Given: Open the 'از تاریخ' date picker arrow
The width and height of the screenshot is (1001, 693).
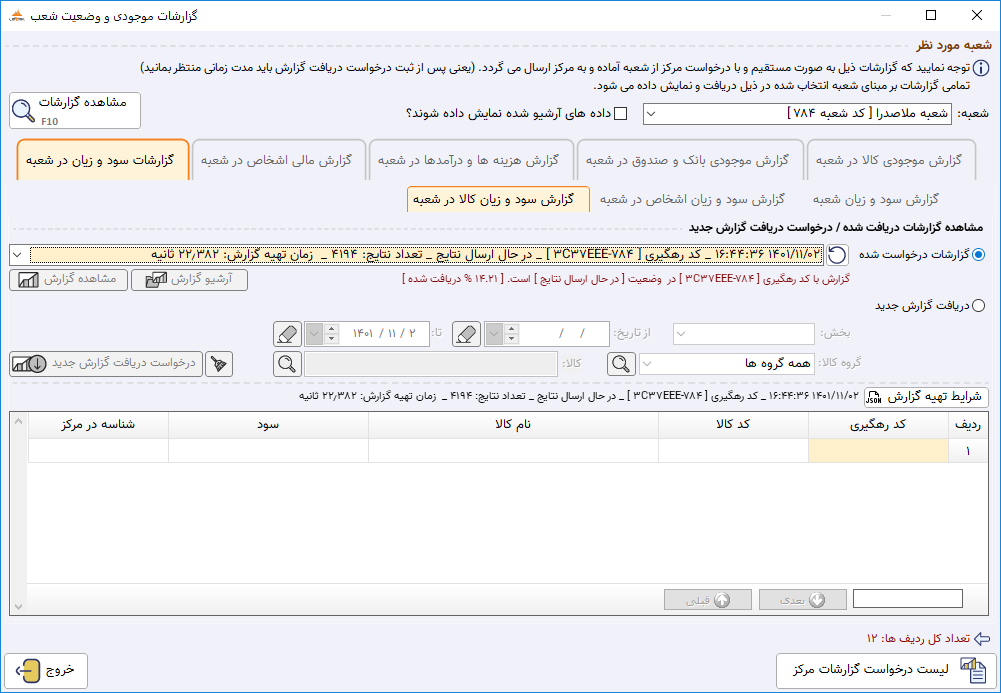Looking at the screenshot, I should pos(493,334).
